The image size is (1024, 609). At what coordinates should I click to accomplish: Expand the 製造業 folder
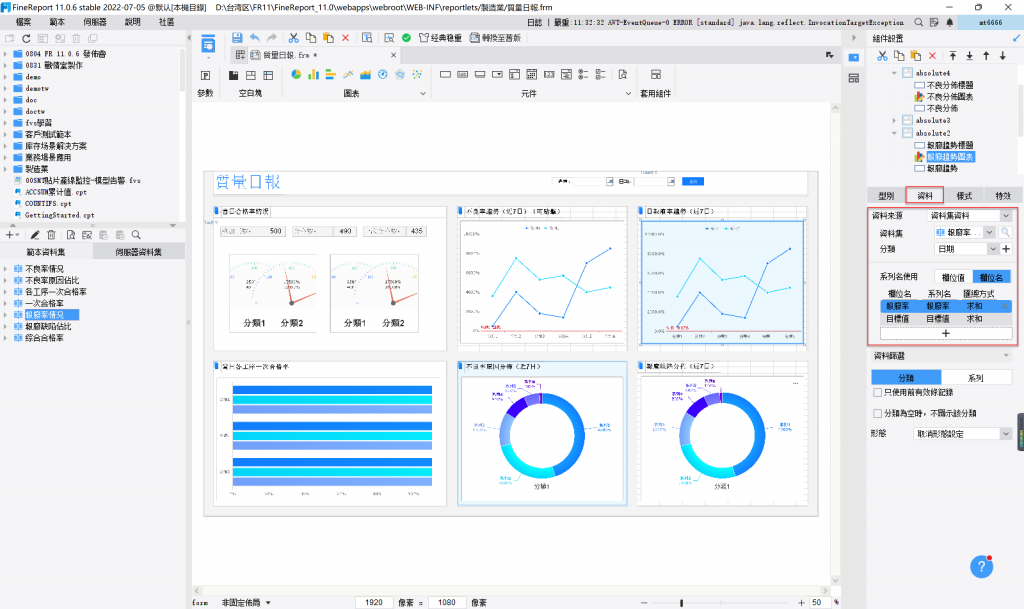tap(5, 169)
